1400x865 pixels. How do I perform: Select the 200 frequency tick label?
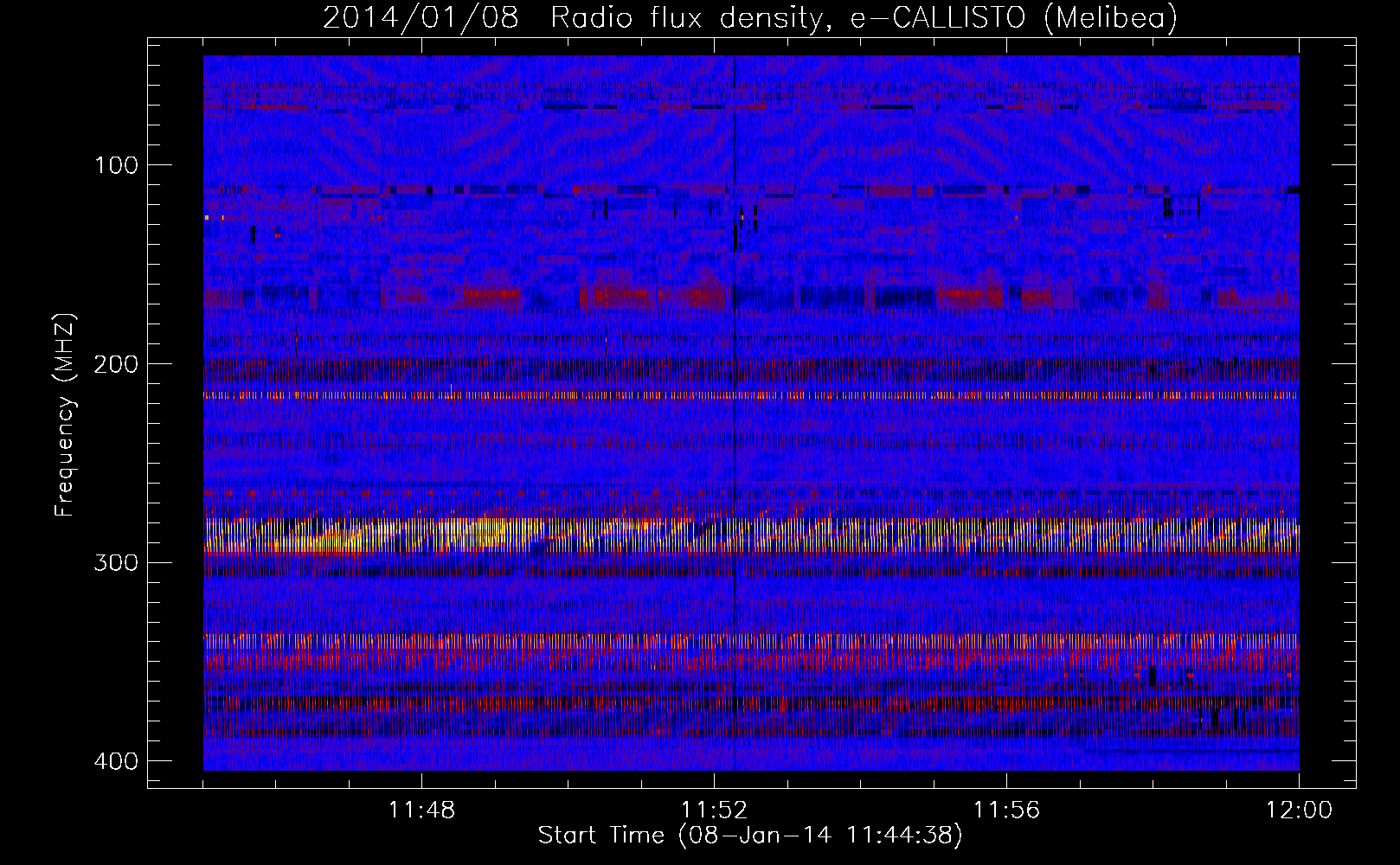pos(115,364)
